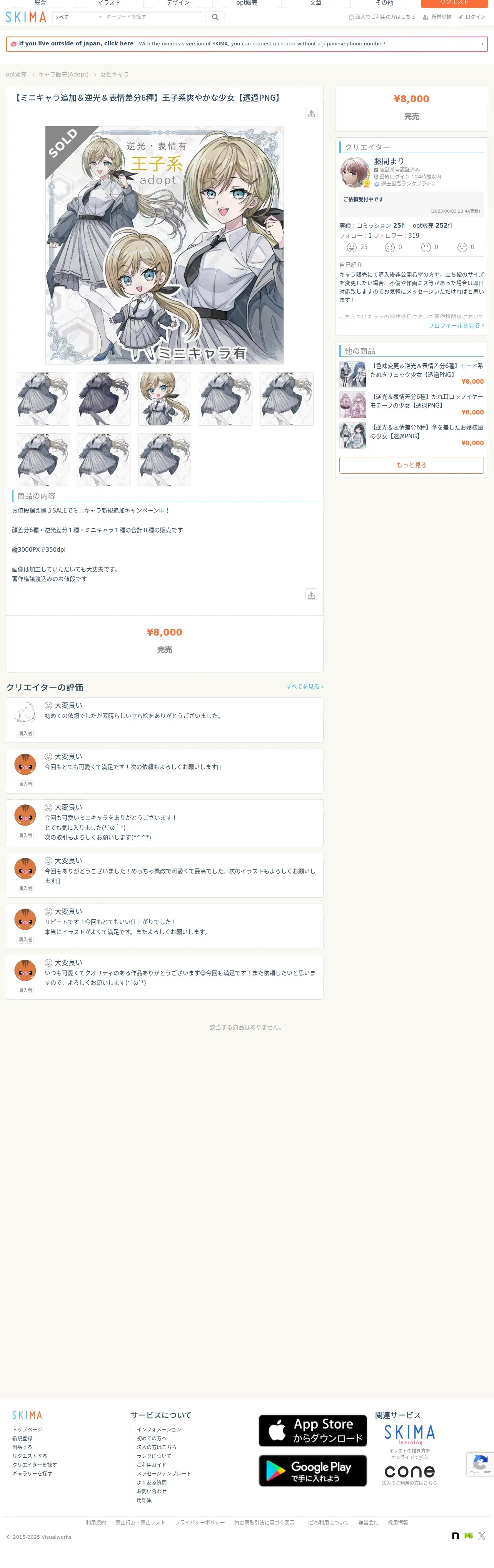Image resolution: width=494 pixels, height=1568 pixels.
Task: Click the creator avatar of 藤間まり
Action: [355, 172]
